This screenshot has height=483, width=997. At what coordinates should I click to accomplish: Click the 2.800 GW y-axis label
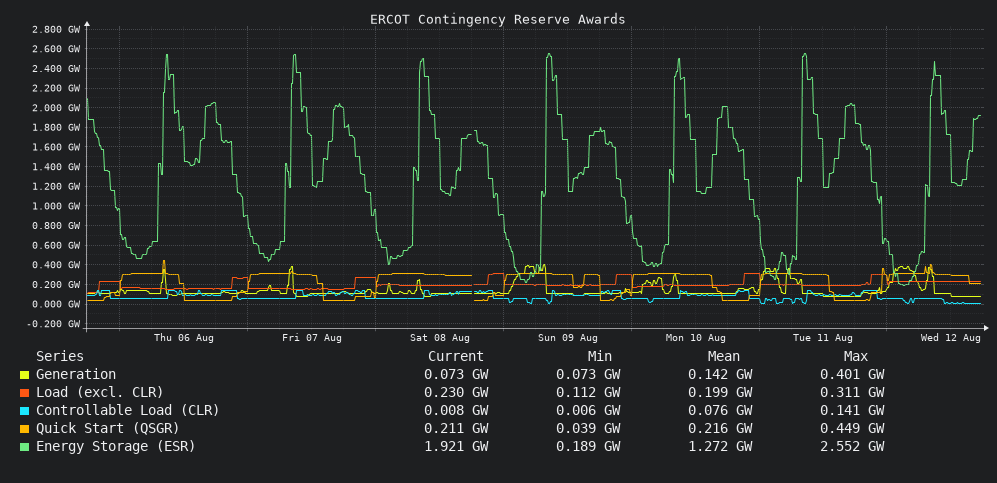55,29
